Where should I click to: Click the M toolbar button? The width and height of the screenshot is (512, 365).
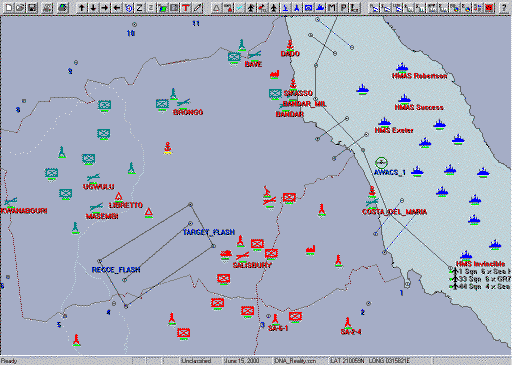pos(332,7)
